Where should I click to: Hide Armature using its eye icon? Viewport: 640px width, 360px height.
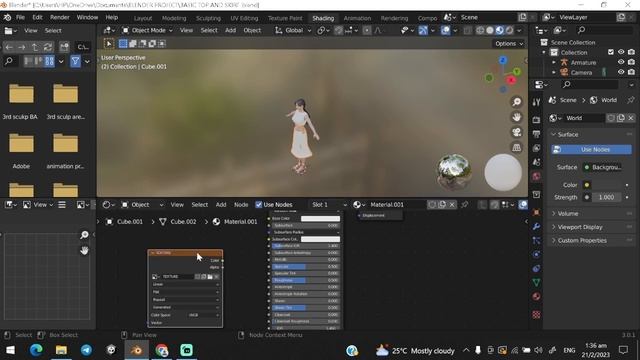tap(621, 62)
